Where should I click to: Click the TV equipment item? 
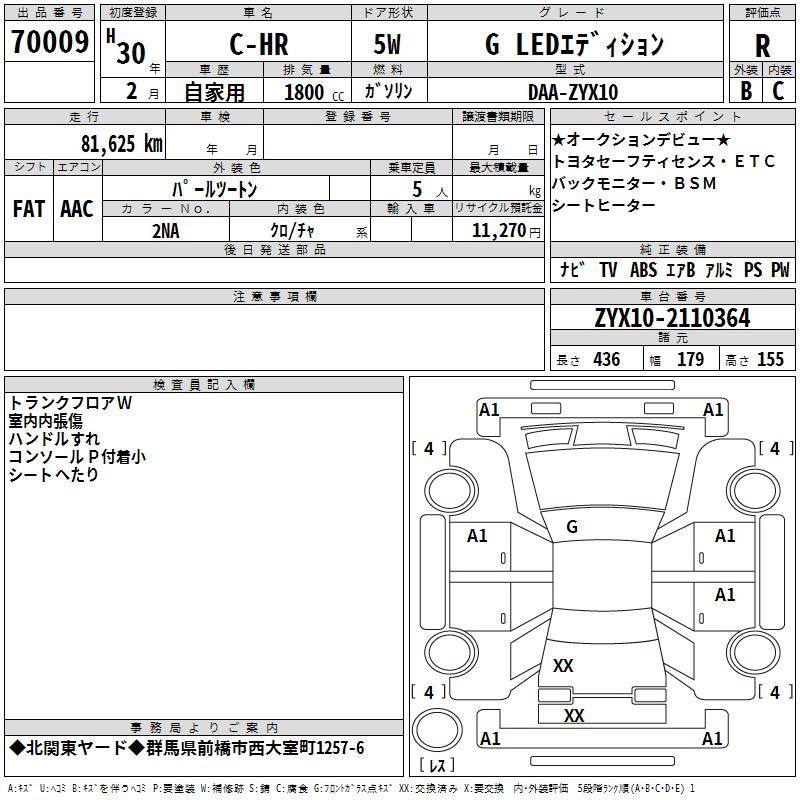coord(608,269)
